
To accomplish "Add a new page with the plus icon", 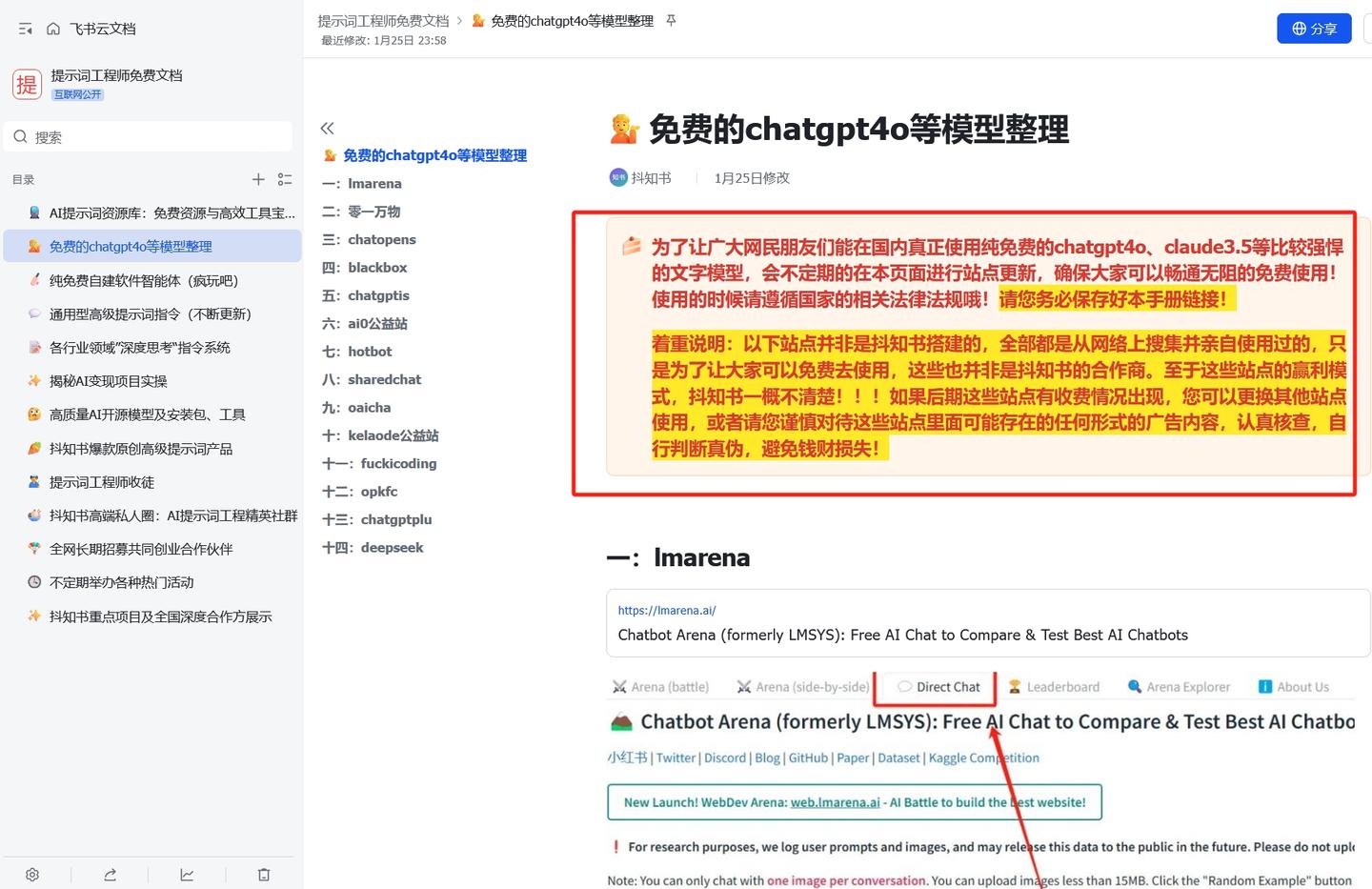I will 258,179.
